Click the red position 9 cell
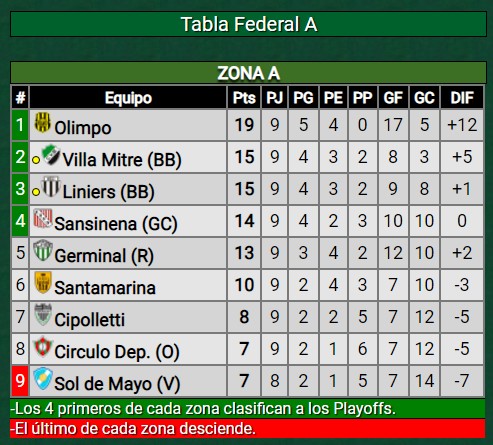Screen dimensions: 493x445 coord(20,380)
